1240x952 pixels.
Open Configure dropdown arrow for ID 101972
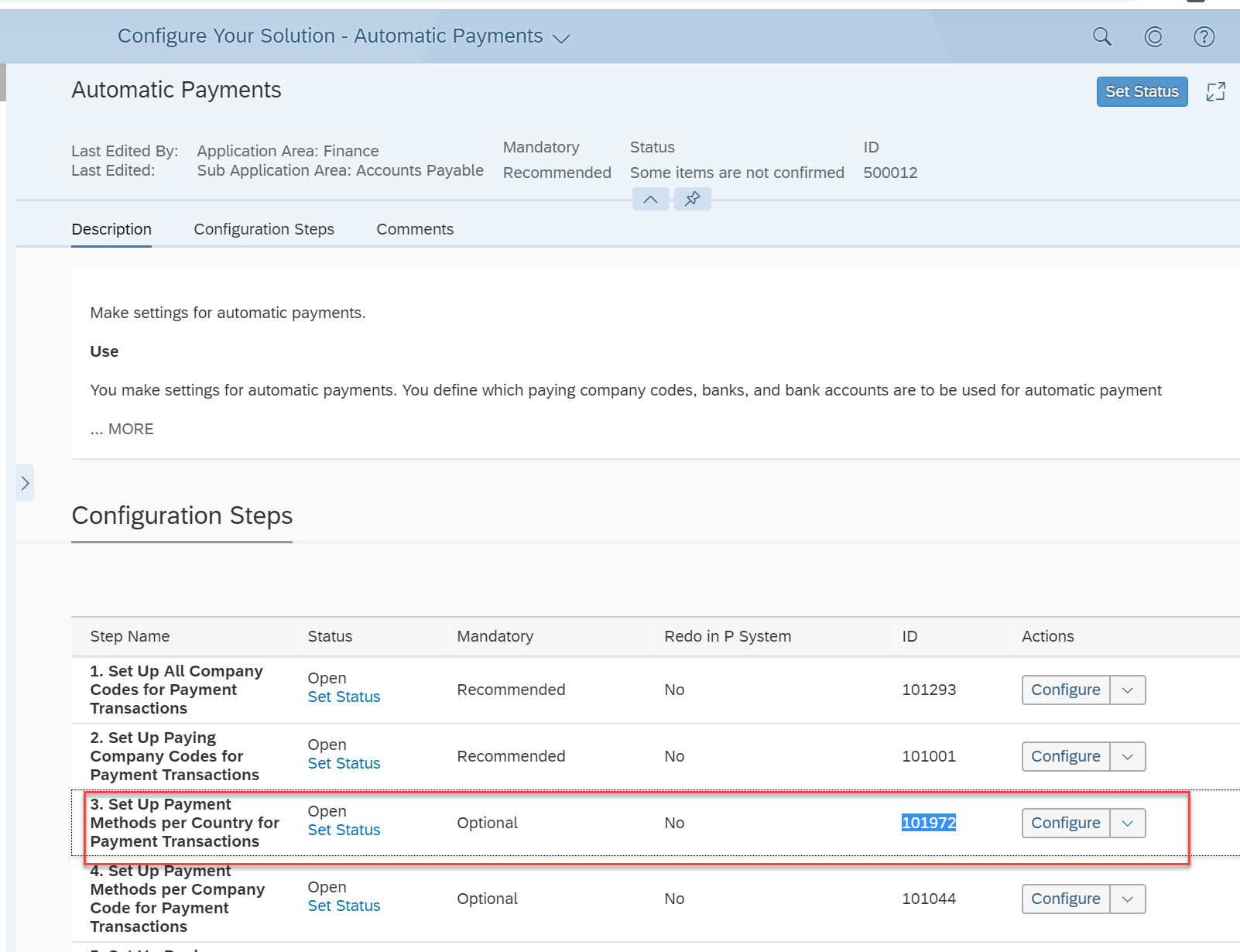[x=1128, y=823]
